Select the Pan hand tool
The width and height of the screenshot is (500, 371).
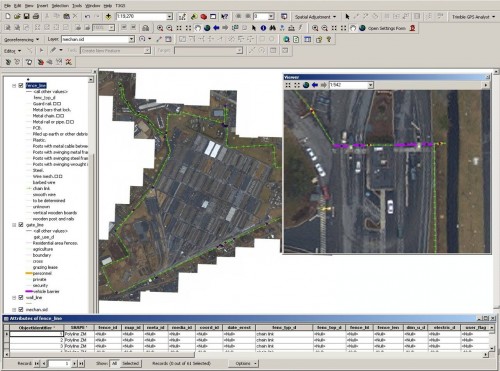tap(198, 28)
